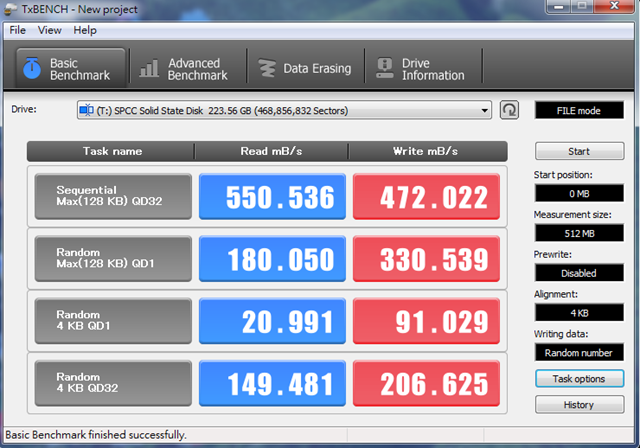Click the drive icon in Drive dropdown

(87, 110)
